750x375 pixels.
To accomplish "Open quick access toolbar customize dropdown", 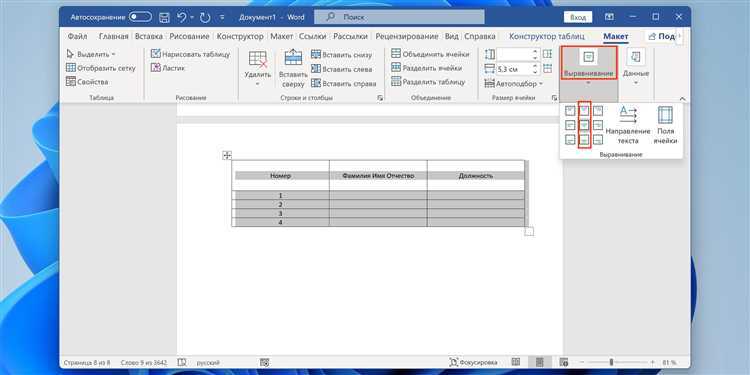I will click(x=222, y=18).
